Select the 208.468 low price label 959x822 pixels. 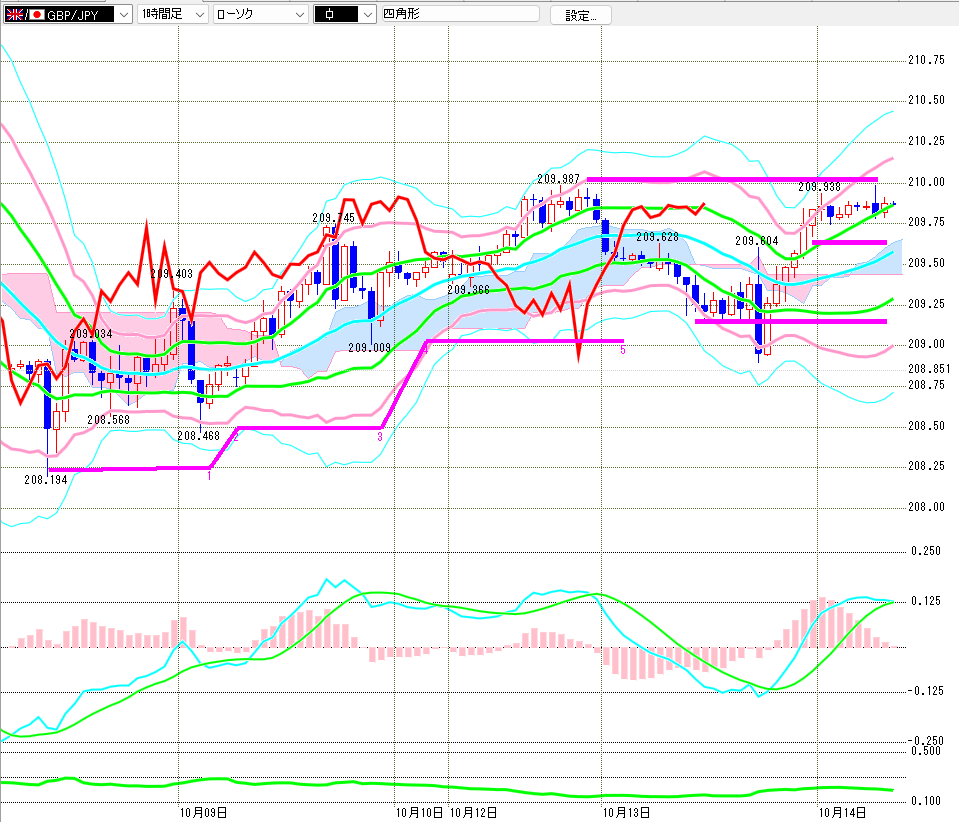(x=198, y=435)
